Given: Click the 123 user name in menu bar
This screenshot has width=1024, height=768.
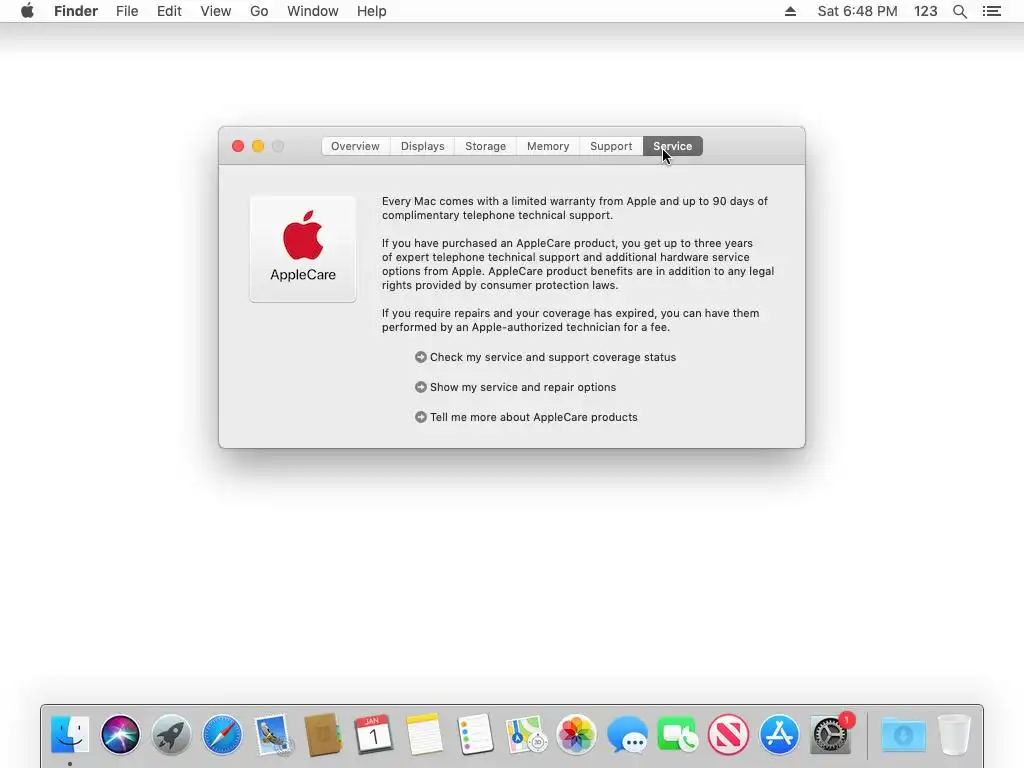Looking at the screenshot, I should click(x=925, y=11).
